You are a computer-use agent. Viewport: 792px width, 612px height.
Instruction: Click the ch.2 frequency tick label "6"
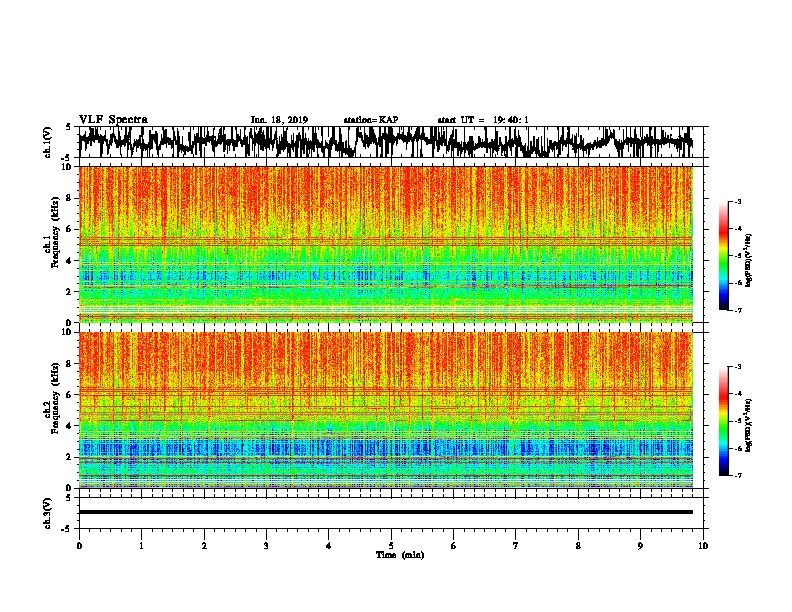70,395
